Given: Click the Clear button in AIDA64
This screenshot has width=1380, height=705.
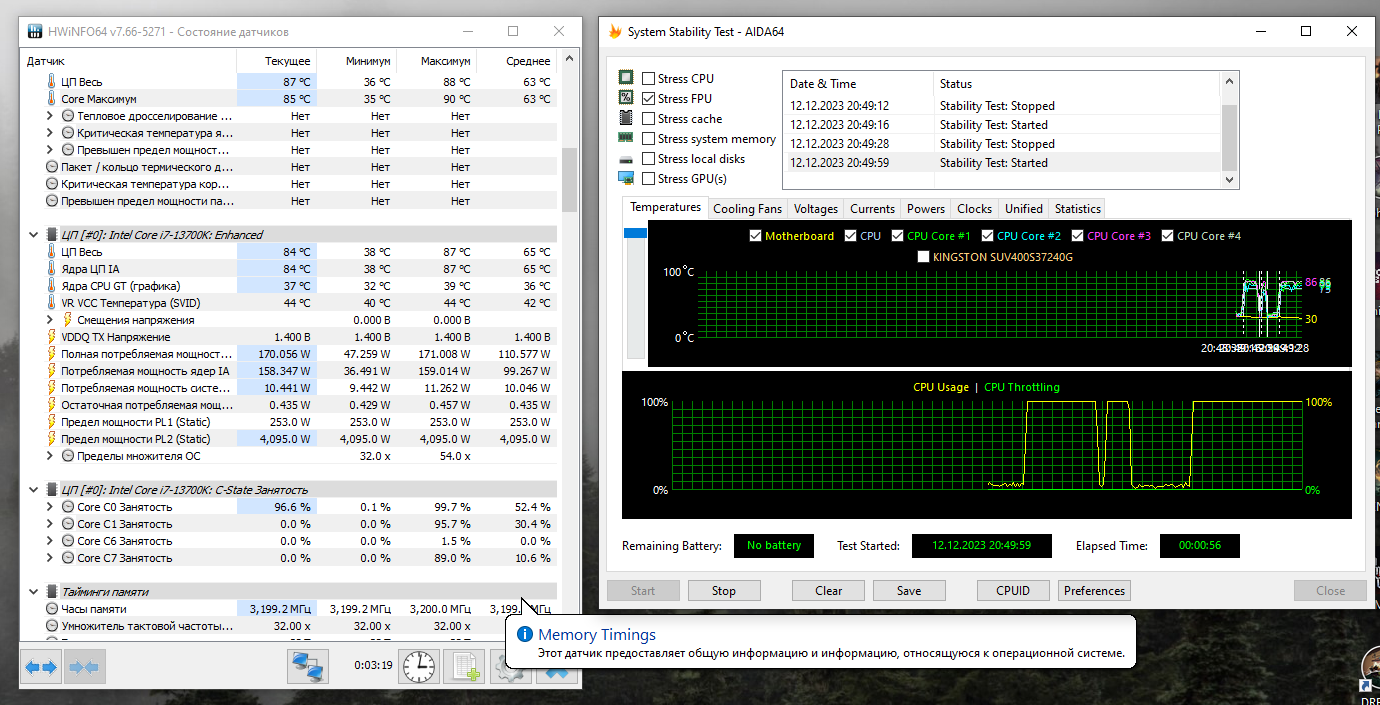Looking at the screenshot, I should (829, 591).
